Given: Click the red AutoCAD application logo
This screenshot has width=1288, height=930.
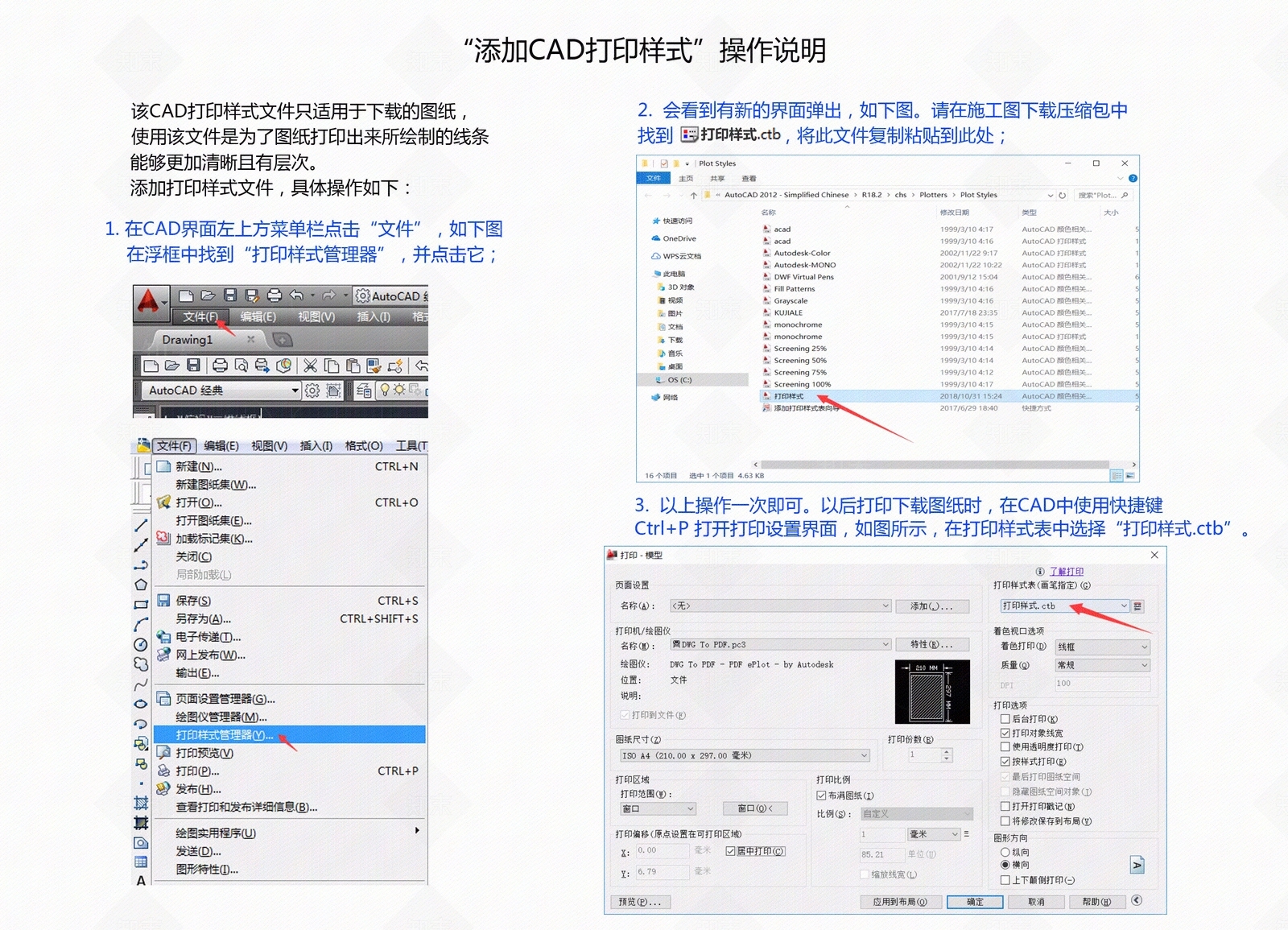Looking at the screenshot, I should (149, 302).
